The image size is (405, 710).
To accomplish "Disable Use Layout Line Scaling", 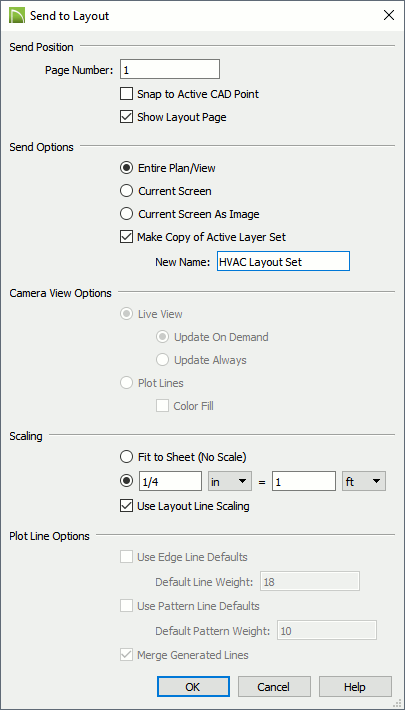I will (x=126, y=506).
